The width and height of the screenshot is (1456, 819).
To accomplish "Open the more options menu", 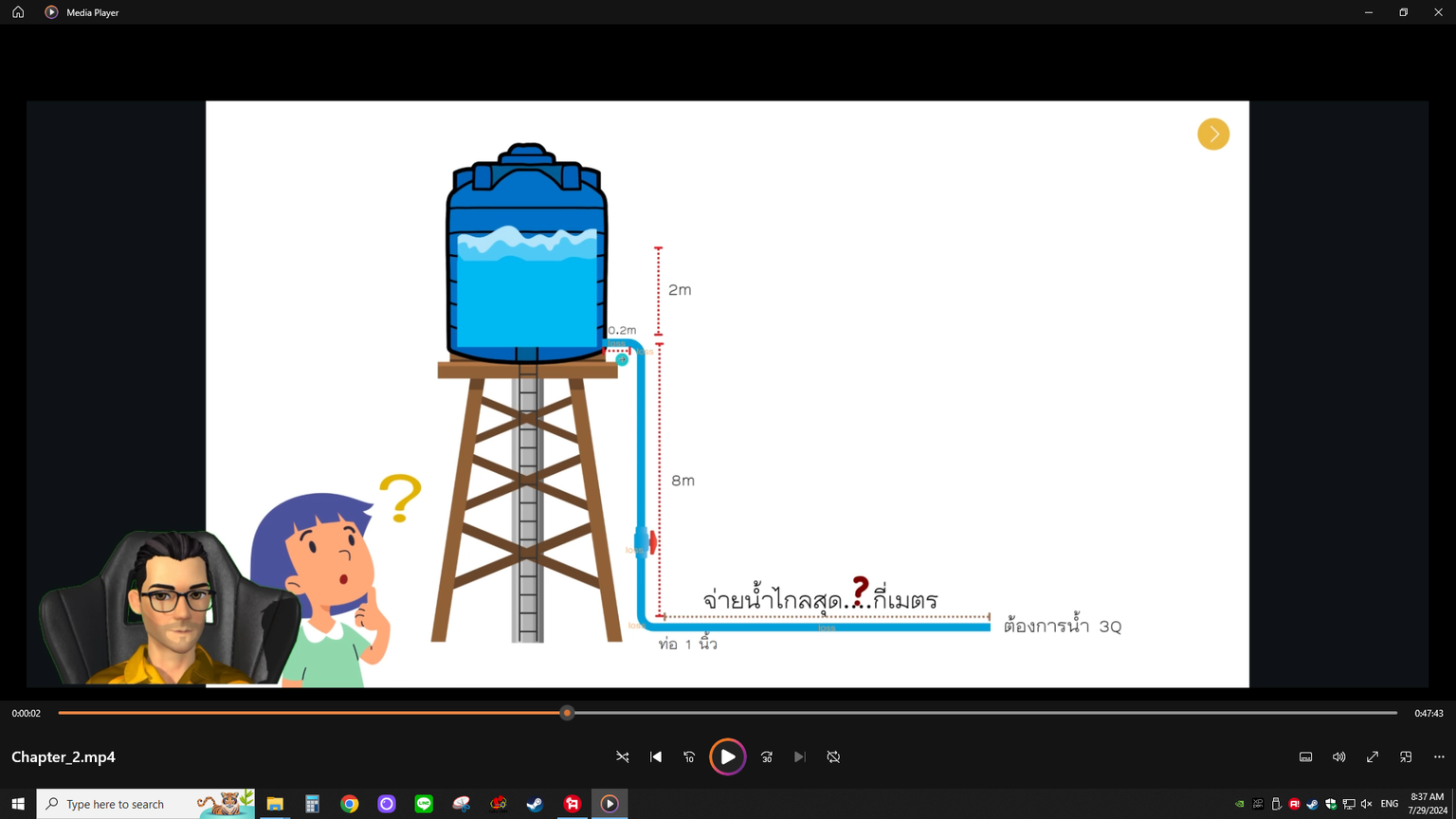I will pos(1439,757).
